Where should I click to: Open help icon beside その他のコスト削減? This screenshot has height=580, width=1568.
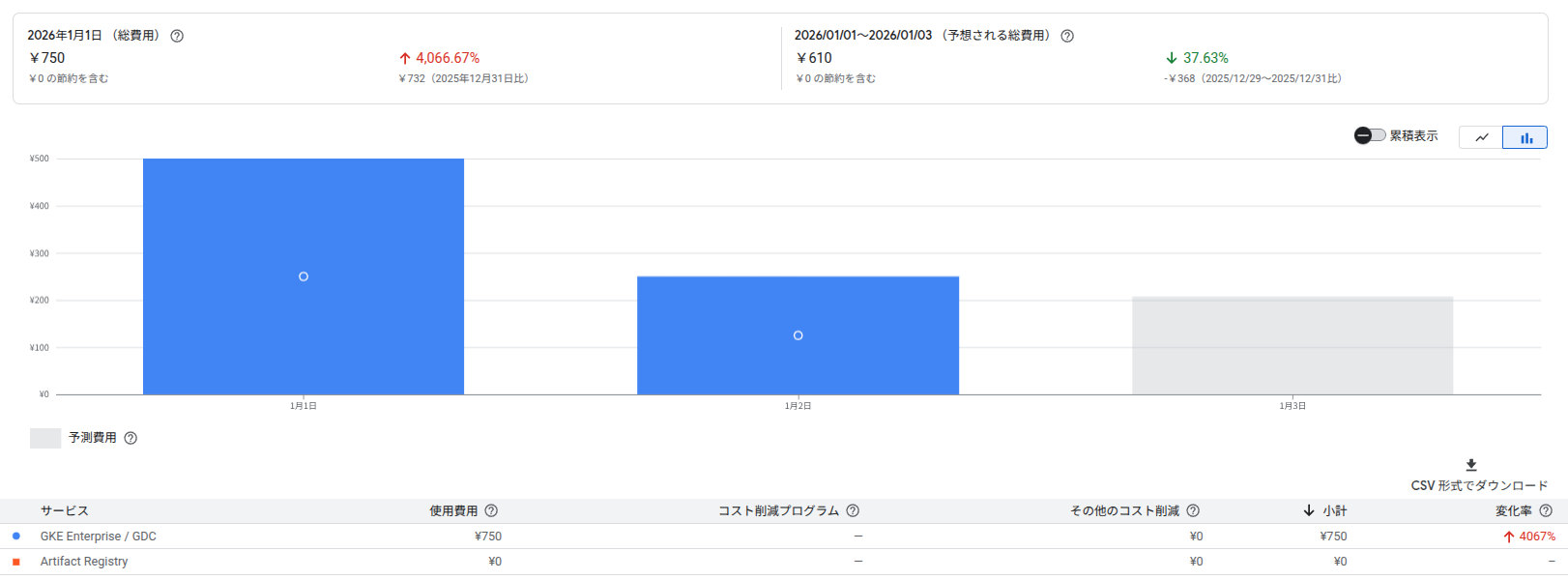1193,510
